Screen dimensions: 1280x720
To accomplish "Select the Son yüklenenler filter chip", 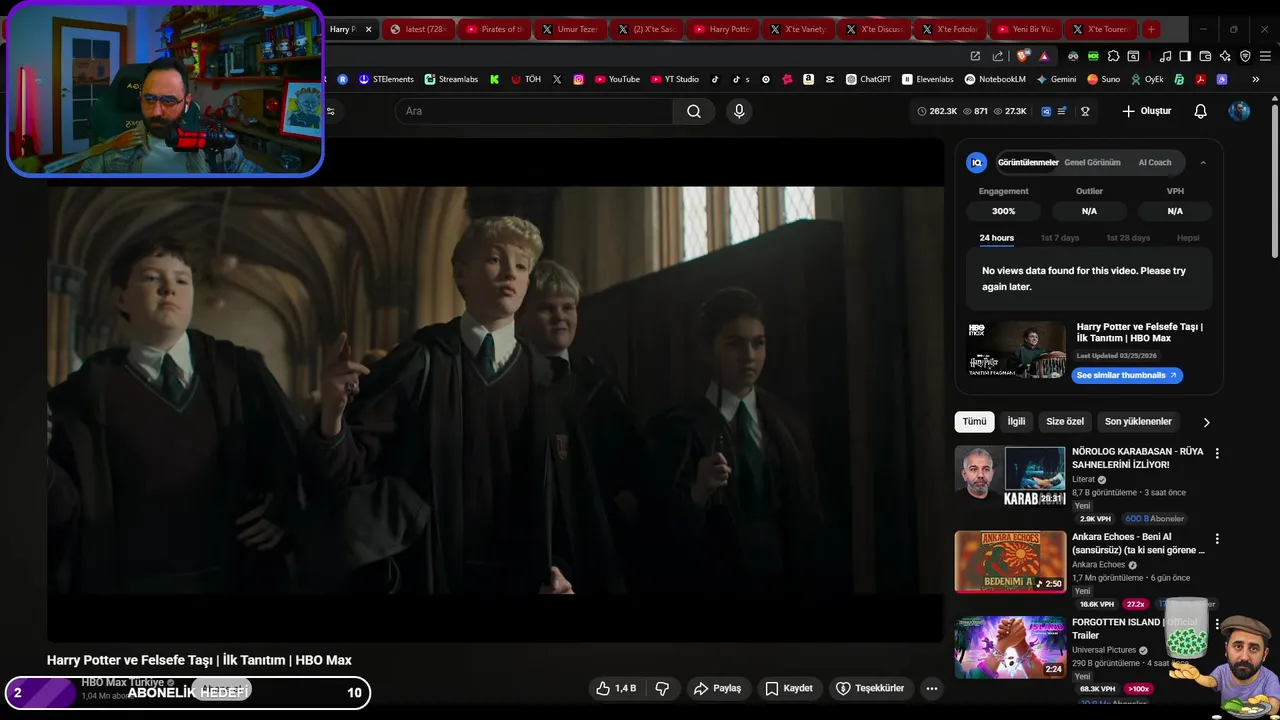I will (x=1138, y=422).
